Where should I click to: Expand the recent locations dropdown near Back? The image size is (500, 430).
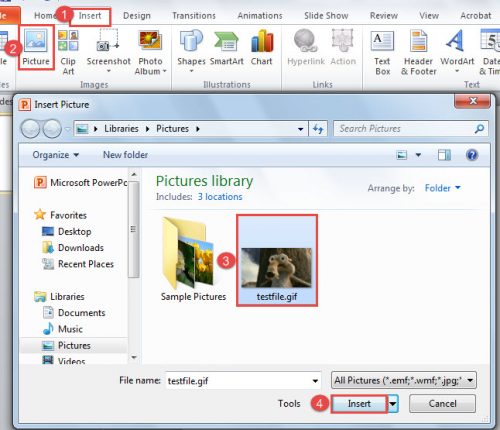(x=67, y=129)
